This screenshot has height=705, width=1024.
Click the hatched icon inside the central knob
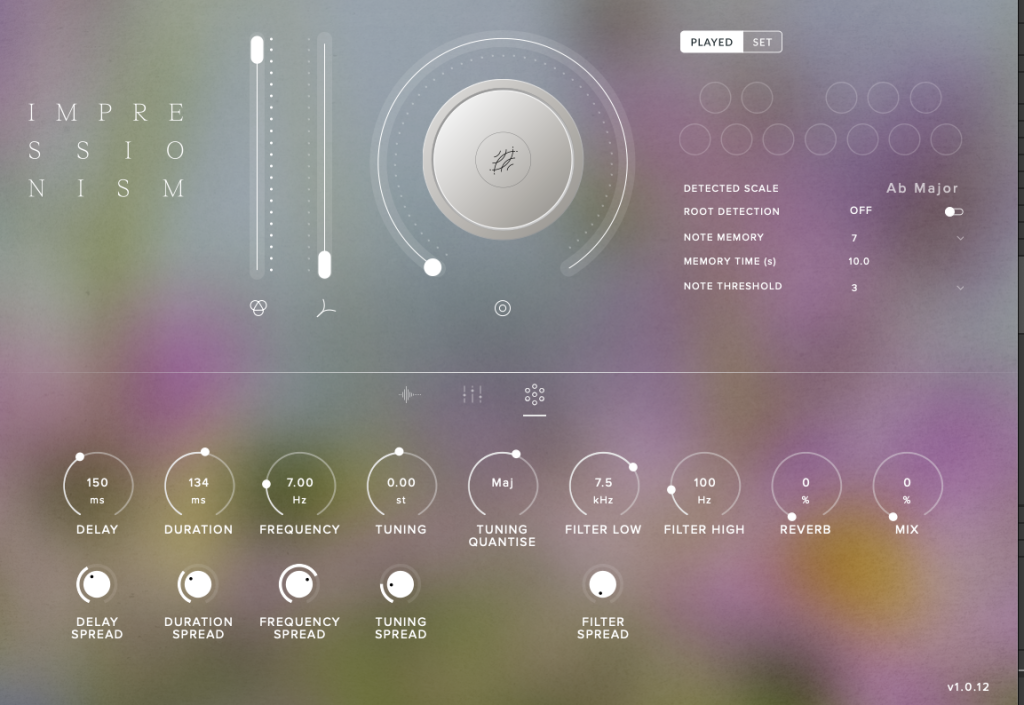point(502,162)
